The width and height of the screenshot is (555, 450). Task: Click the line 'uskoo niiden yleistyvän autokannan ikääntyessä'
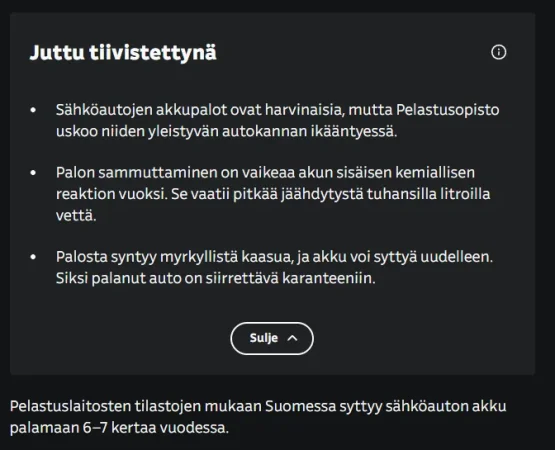226,131
